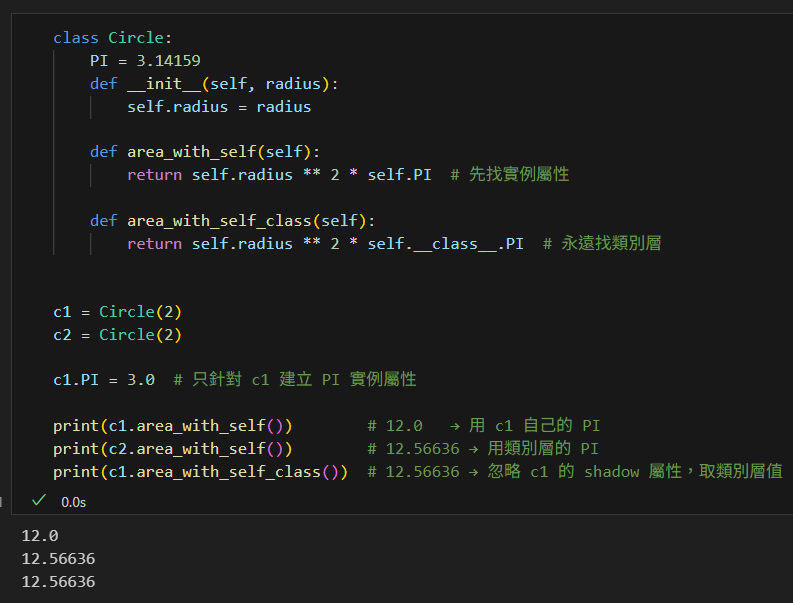This screenshot has height=603, width=793.
Task: Click the 'PI = 3.14159' line
Action: tap(145, 61)
